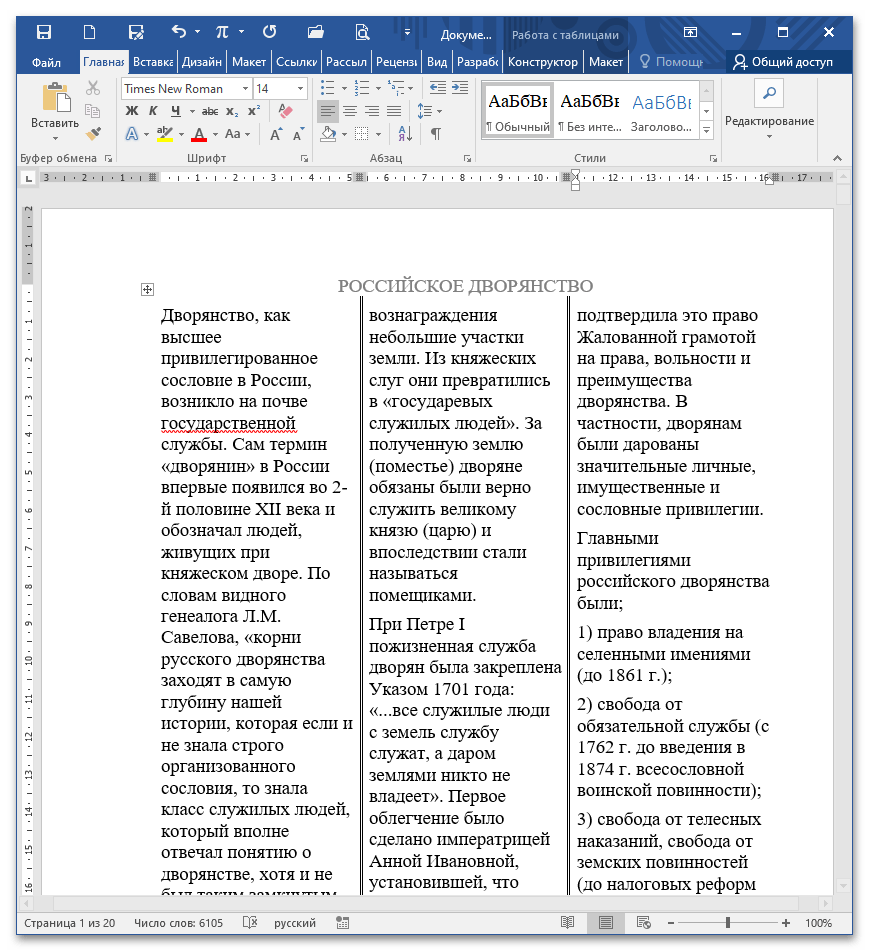Sort text alphabetically with the A-Я icon

tap(405, 133)
